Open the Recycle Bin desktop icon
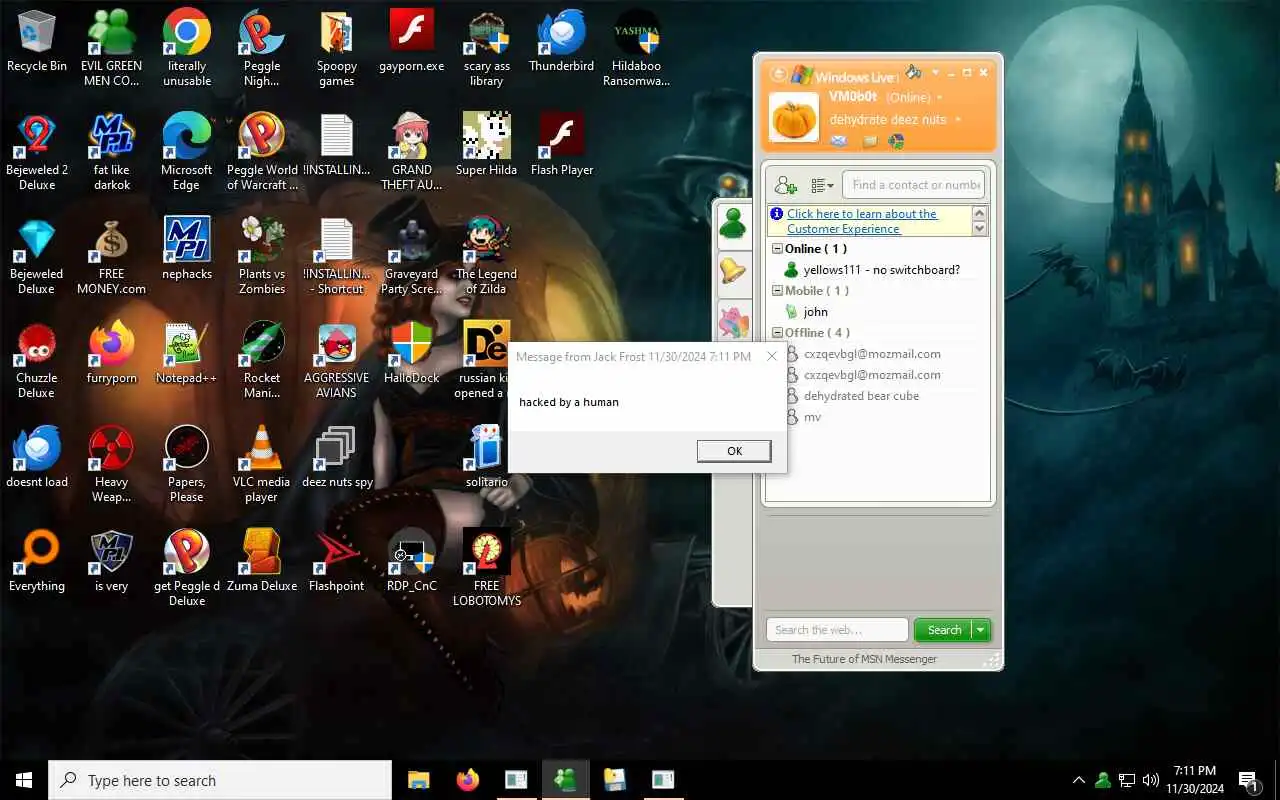 click(37, 42)
